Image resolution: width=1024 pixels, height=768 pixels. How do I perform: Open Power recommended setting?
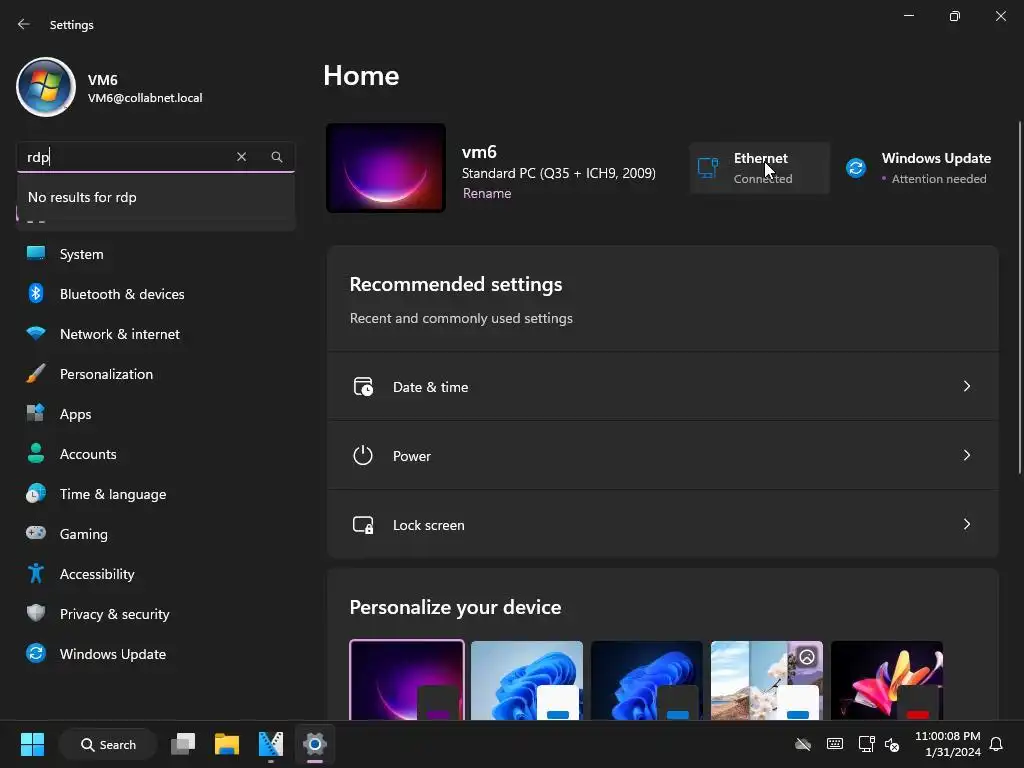[663, 456]
